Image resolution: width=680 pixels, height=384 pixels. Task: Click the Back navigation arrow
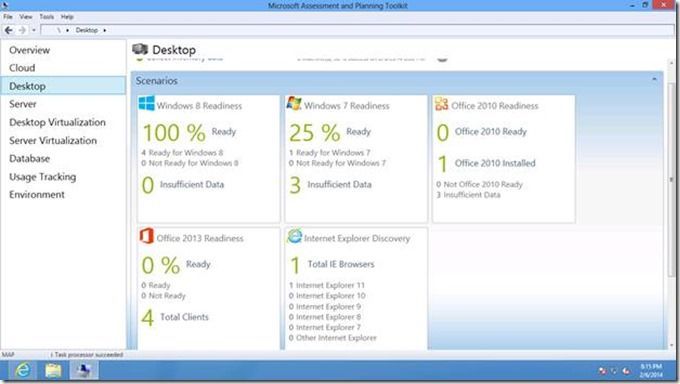[8, 30]
